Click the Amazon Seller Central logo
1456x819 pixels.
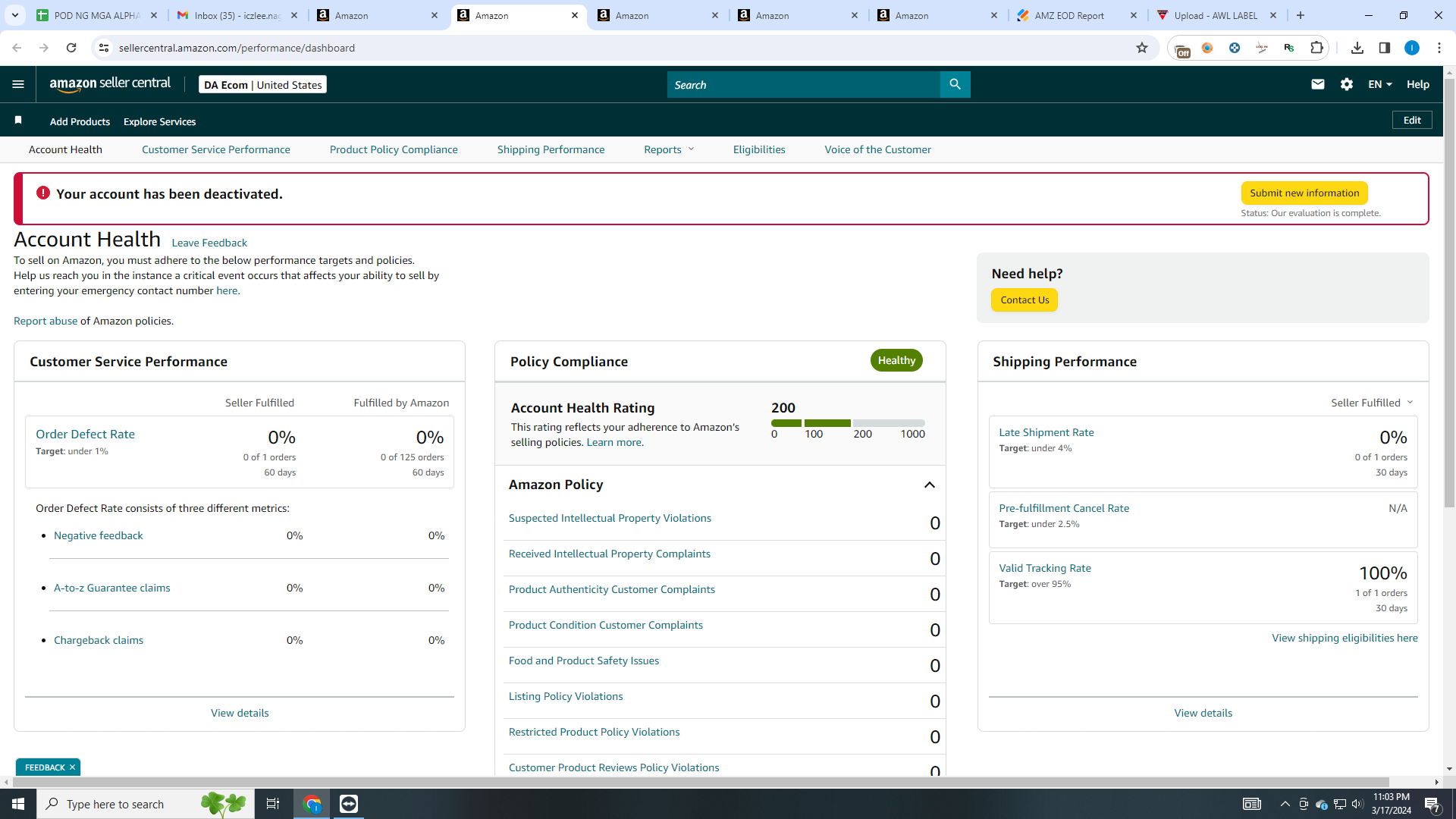(x=110, y=84)
